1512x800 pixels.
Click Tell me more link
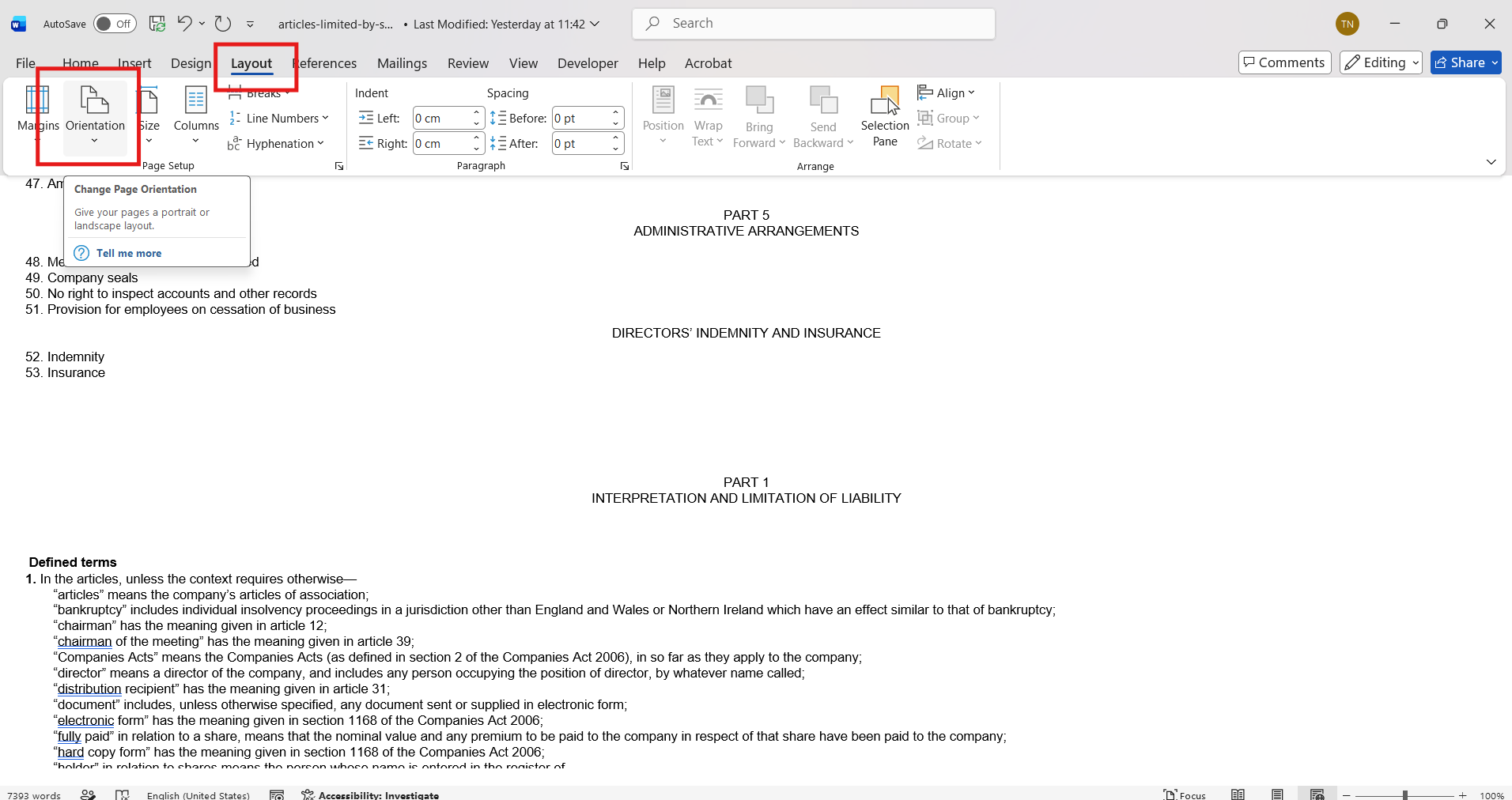[x=129, y=253]
